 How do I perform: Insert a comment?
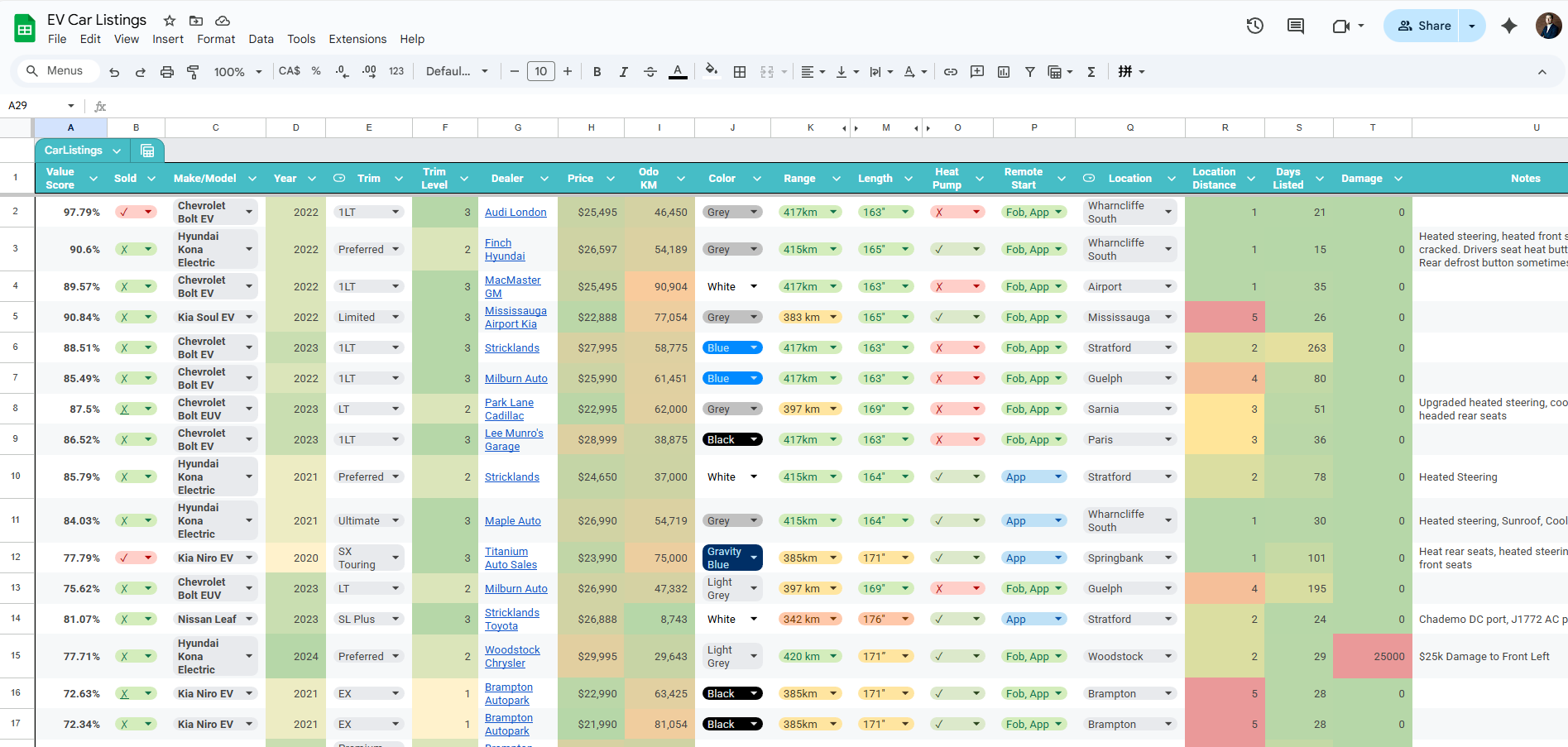(977, 71)
